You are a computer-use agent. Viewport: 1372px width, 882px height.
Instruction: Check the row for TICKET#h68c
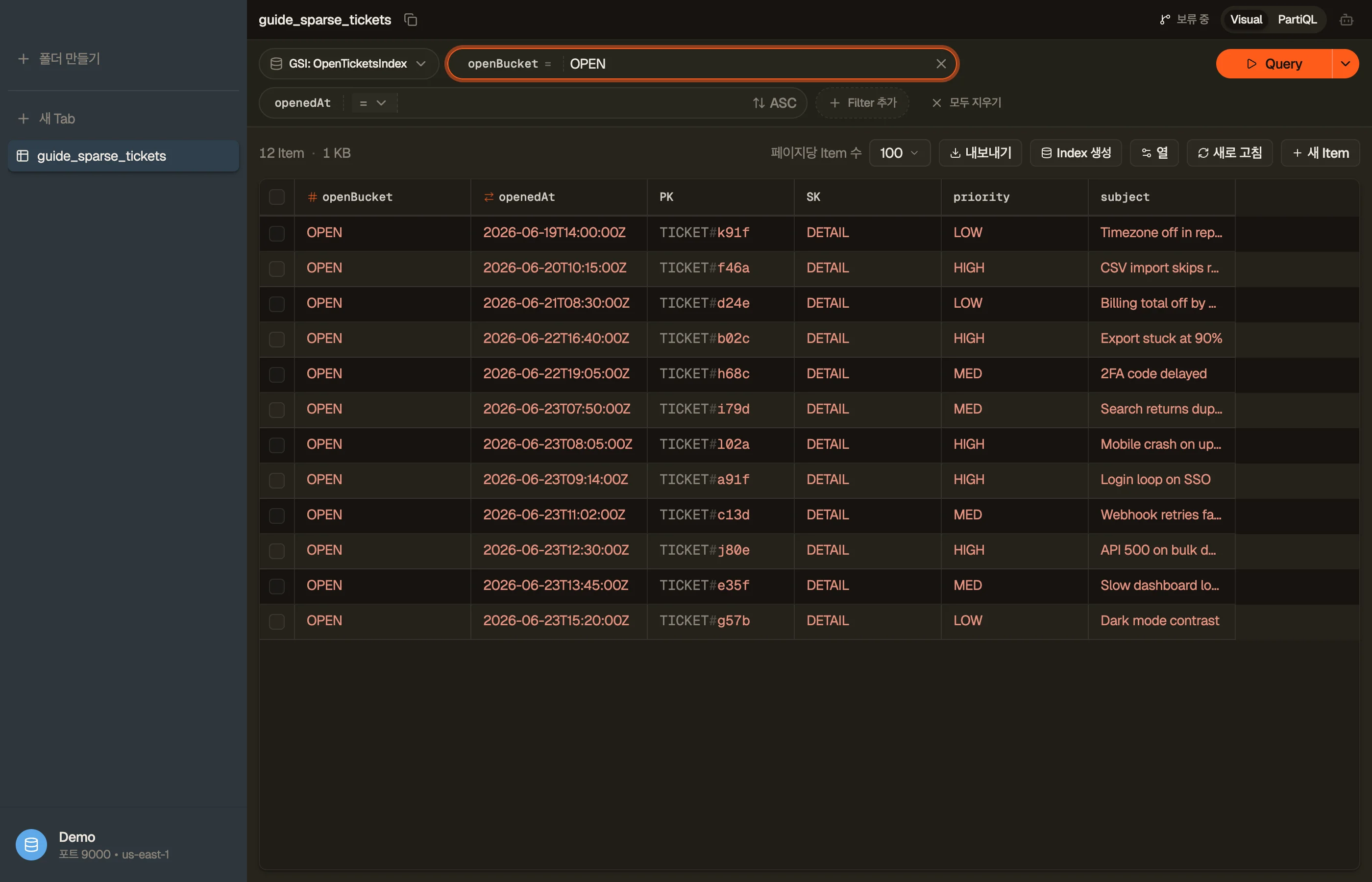pyautogui.click(x=276, y=374)
